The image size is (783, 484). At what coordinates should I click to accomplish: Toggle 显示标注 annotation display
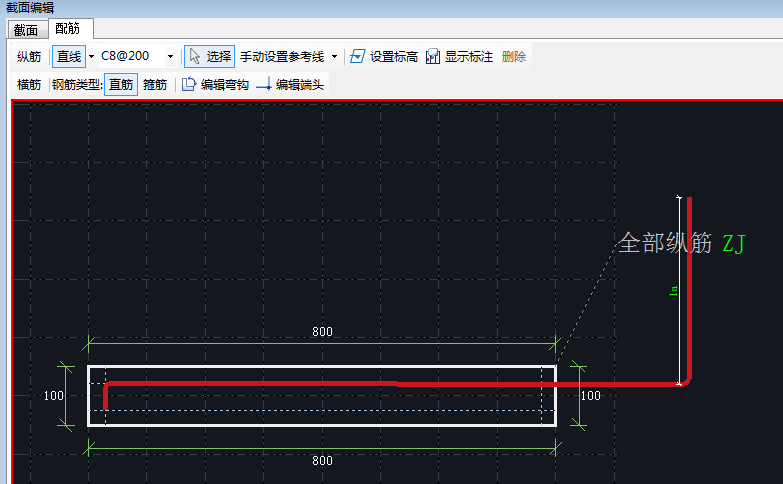459,56
